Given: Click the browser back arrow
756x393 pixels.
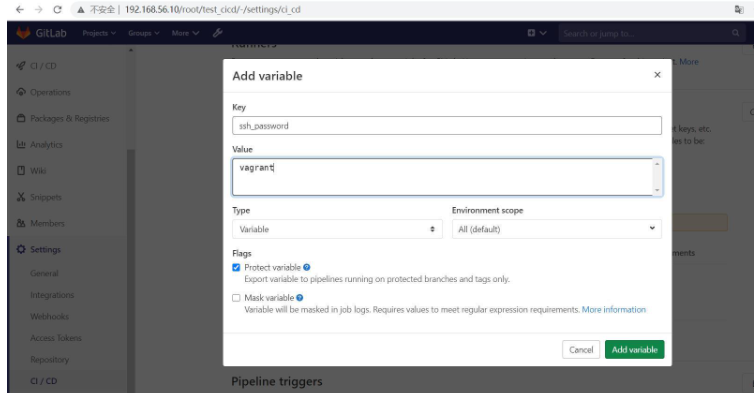Looking at the screenshot, I should [x=20, y=10].
